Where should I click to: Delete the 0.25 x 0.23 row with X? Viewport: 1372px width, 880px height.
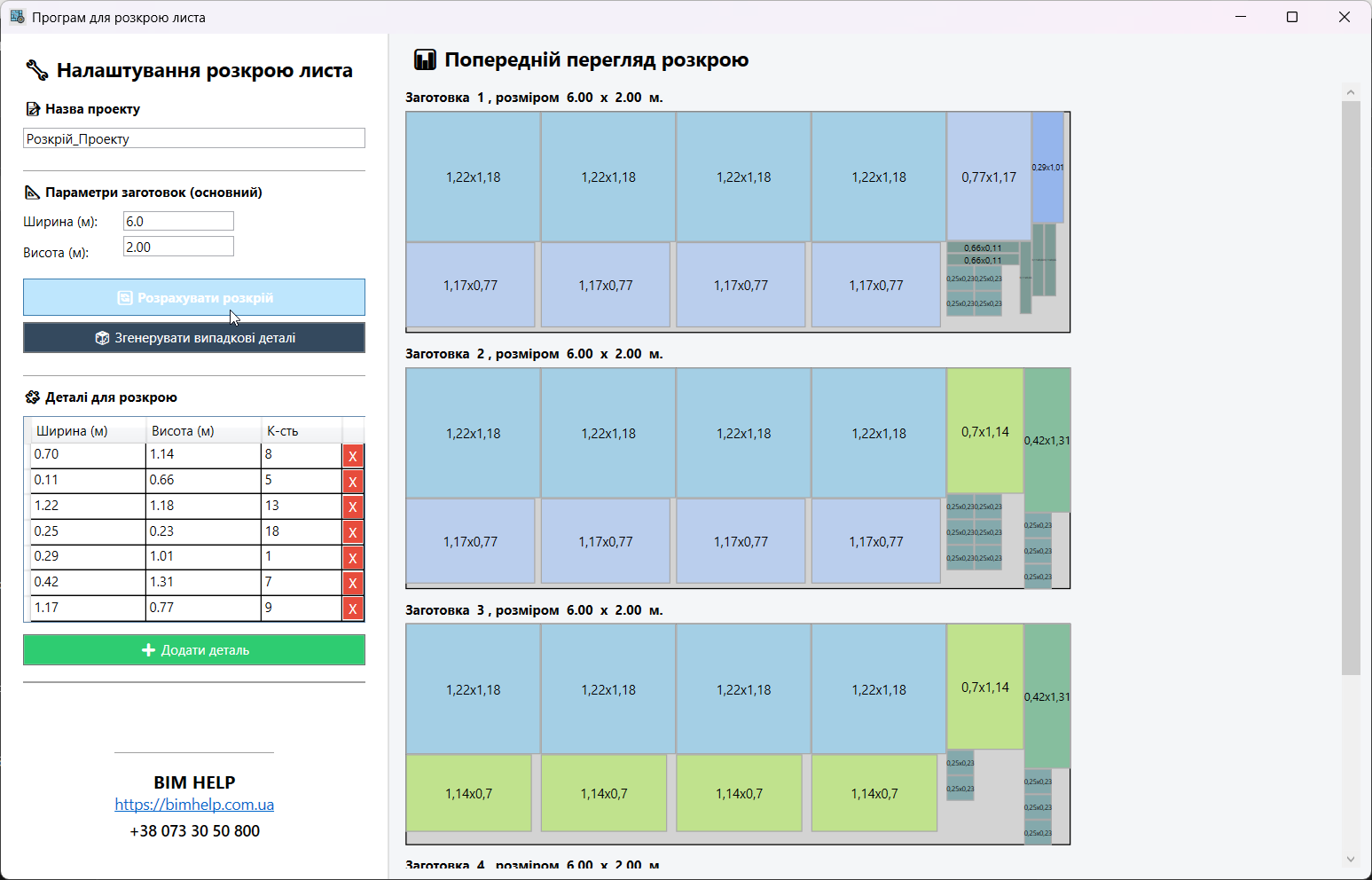click(x=353, y=532)
